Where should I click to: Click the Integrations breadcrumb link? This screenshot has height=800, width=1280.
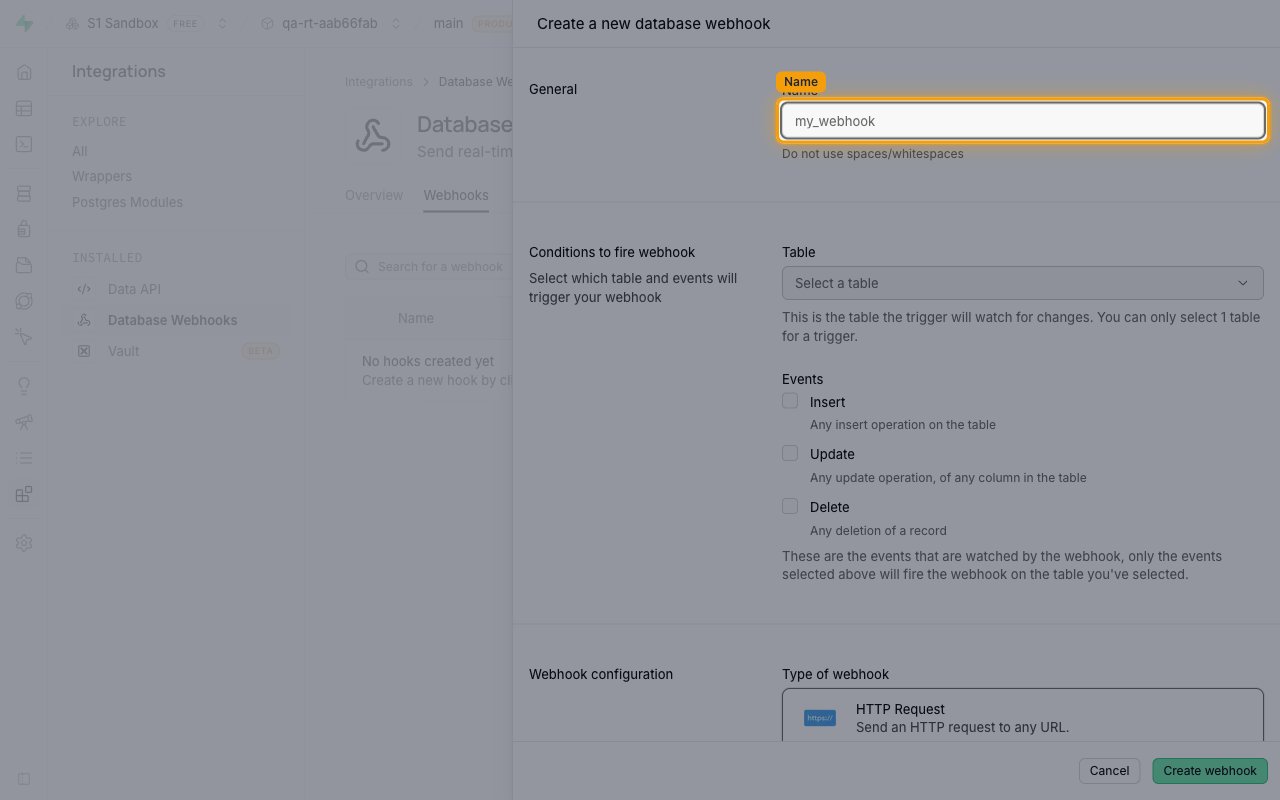(x=379, y=82)
